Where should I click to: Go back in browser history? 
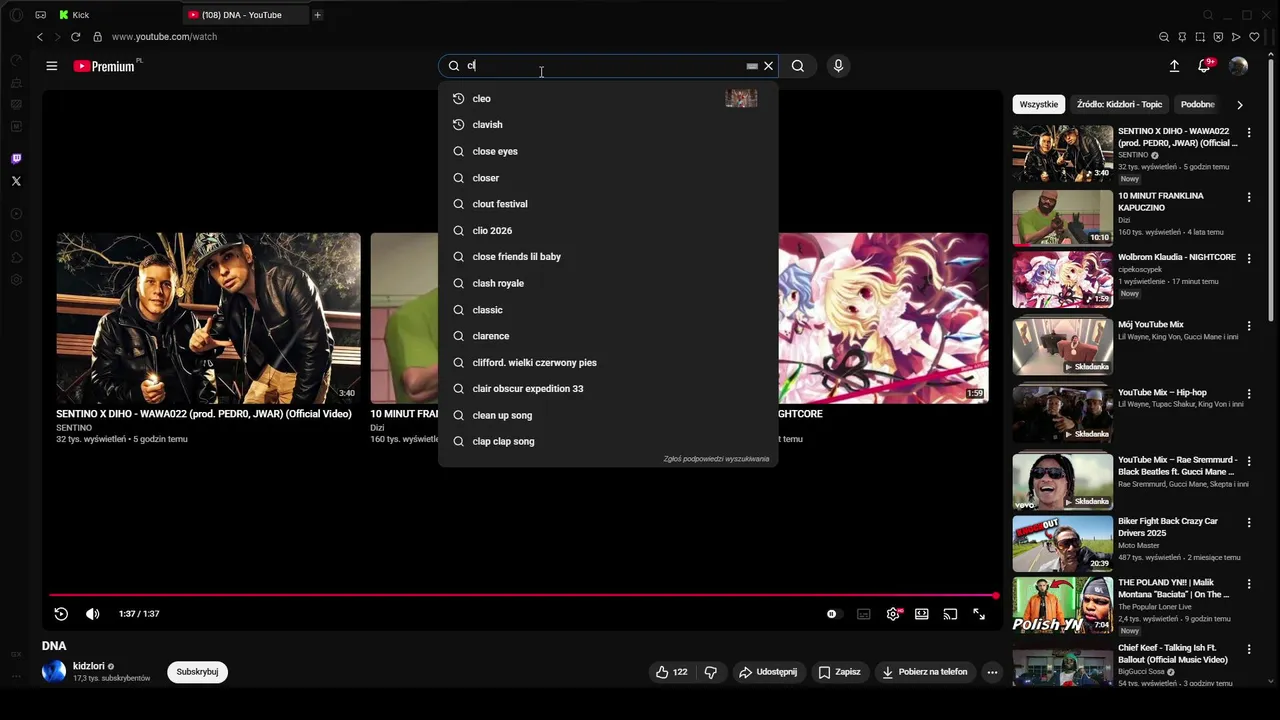pos(40,37)
